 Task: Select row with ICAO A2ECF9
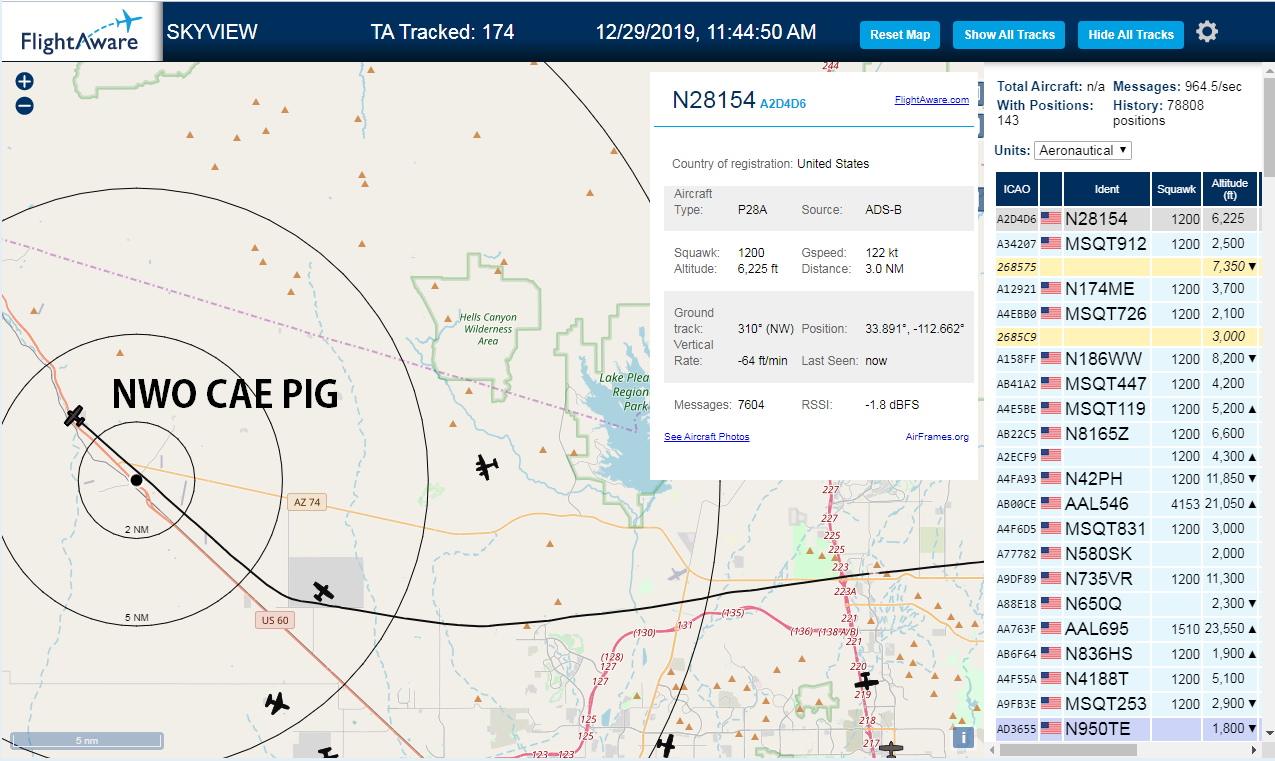pyautogui.click(x=1127, y=456)
